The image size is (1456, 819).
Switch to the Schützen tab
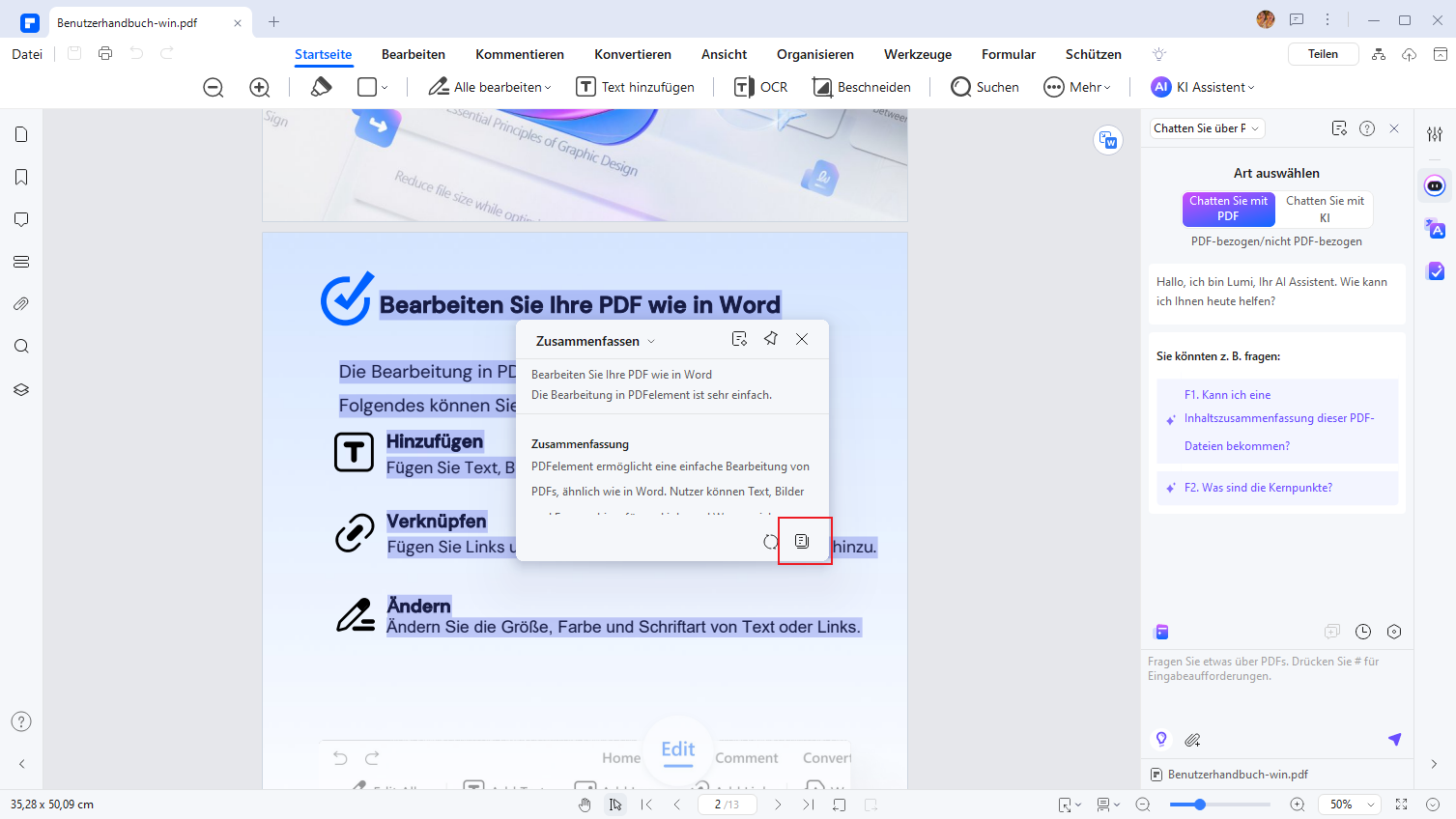(1094, 54)
